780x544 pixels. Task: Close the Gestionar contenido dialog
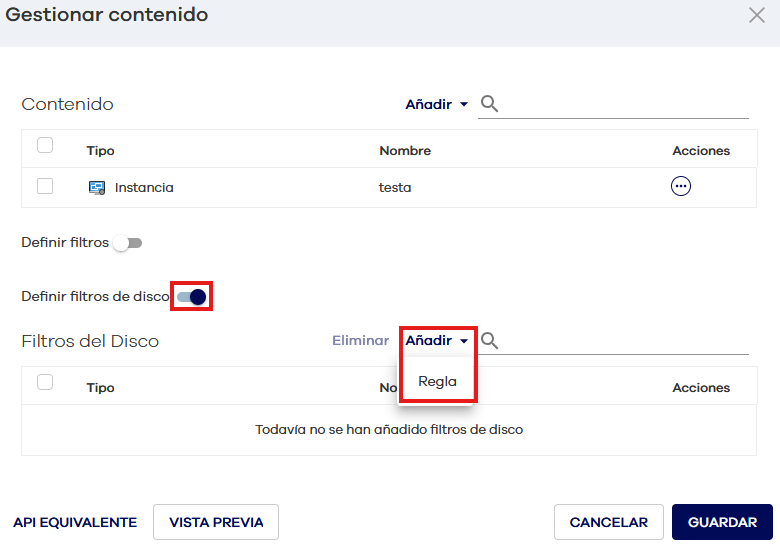(757, 15)
